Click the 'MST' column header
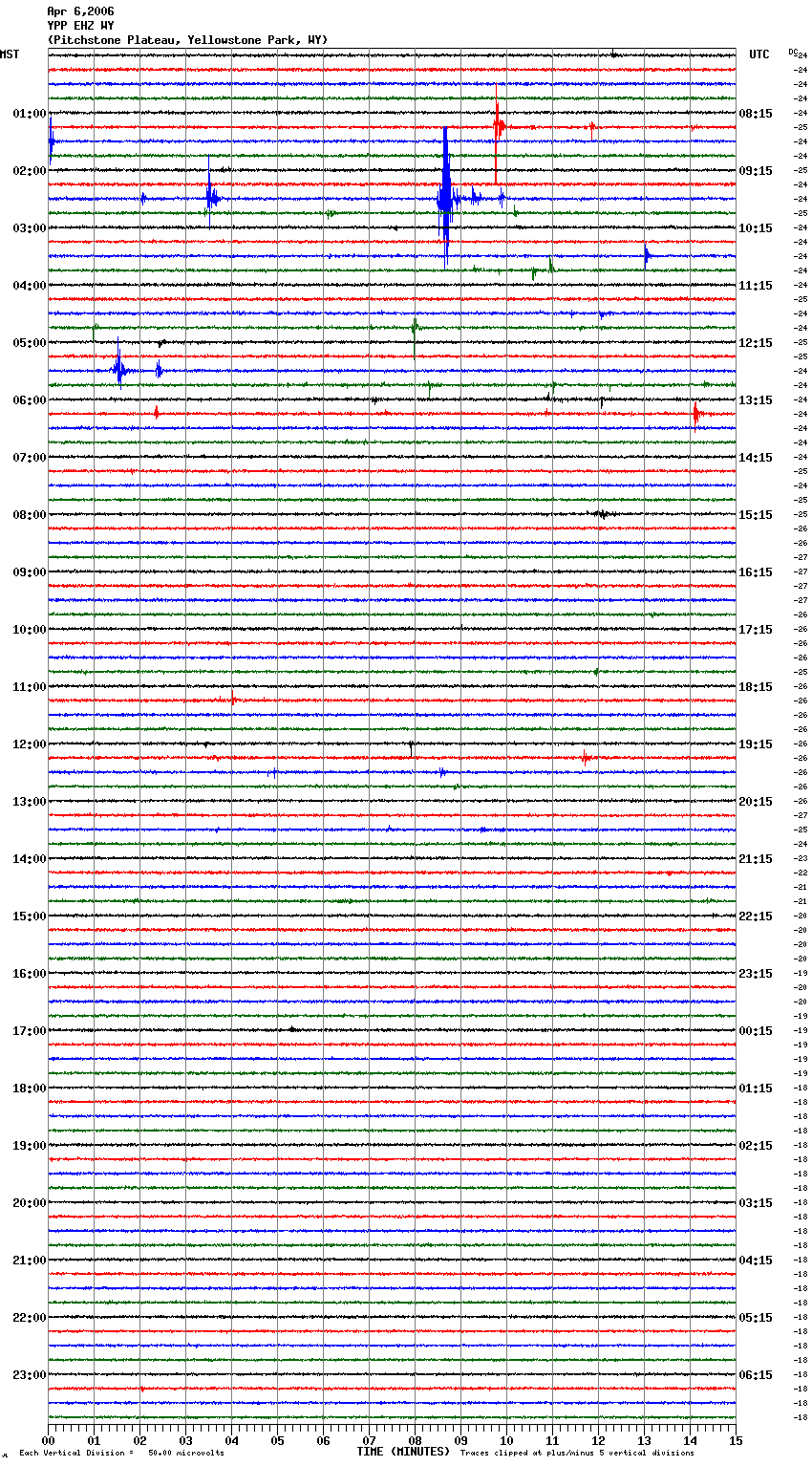This screenshot has width=812, height=1466. click(10, 54)
